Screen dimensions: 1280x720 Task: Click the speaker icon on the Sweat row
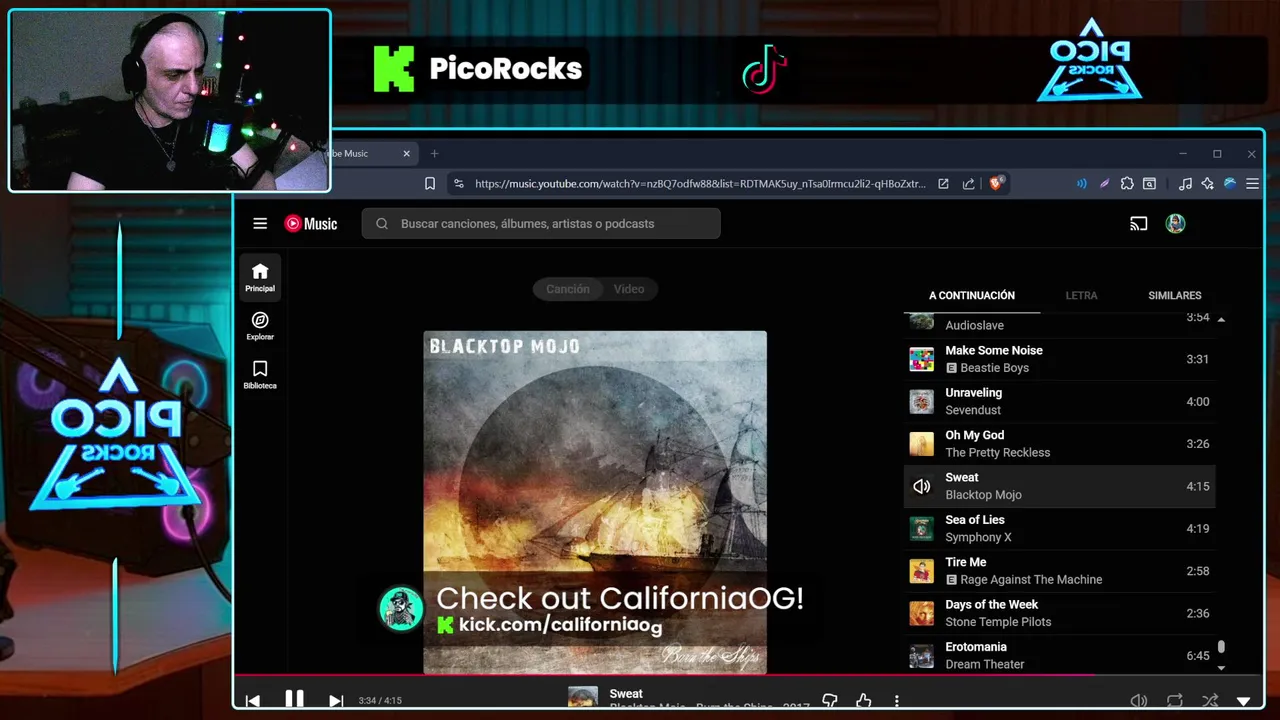pos(921,486)
